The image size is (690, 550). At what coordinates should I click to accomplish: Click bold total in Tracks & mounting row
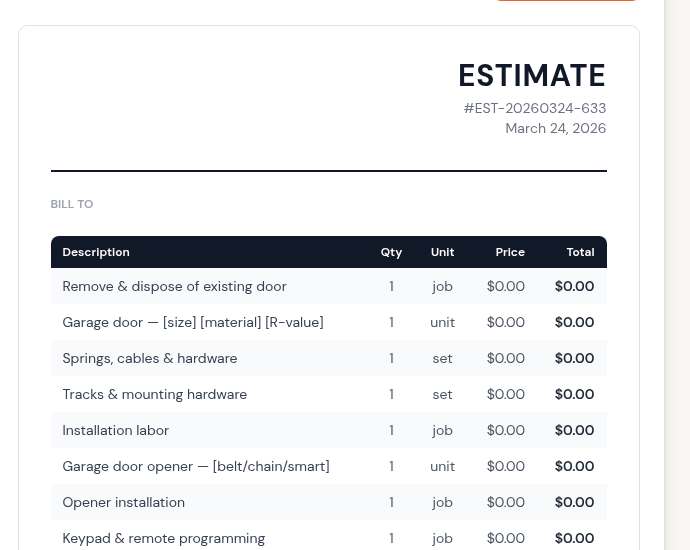point(575,395)
